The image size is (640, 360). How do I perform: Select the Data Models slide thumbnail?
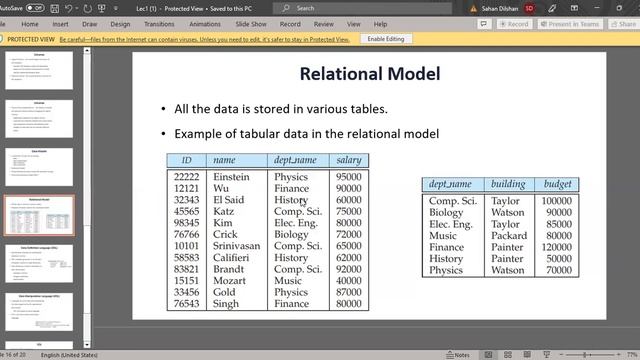coord(39,167)
